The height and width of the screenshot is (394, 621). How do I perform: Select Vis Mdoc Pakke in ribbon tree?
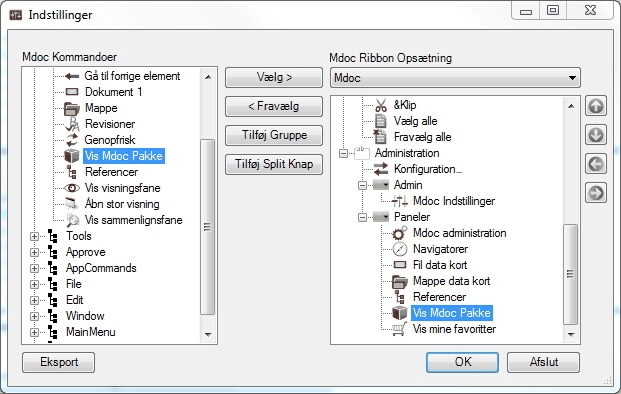[x=451, y=313]
